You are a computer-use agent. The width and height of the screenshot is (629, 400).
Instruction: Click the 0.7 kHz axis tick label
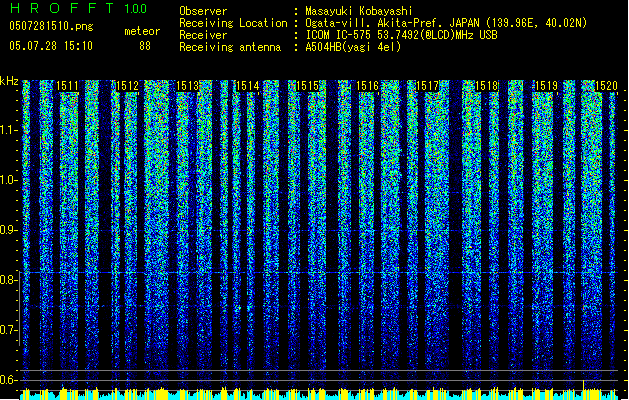tap(8, 330)
